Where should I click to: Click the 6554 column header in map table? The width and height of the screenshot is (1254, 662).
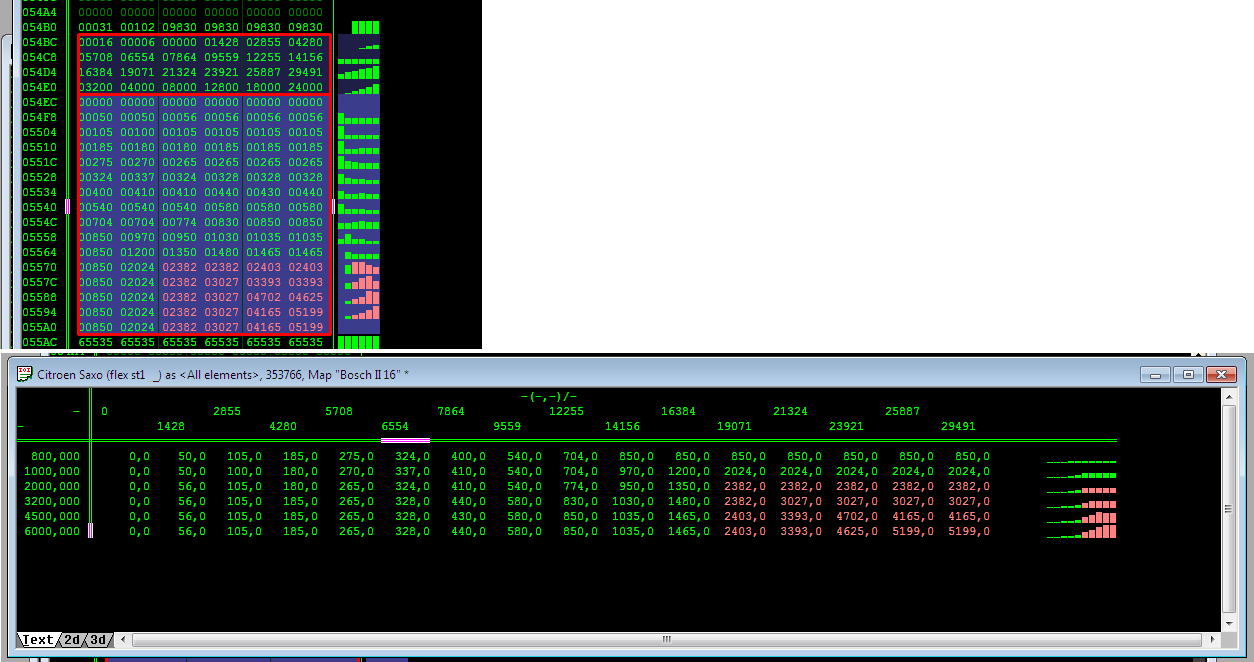tap(395, 426)
